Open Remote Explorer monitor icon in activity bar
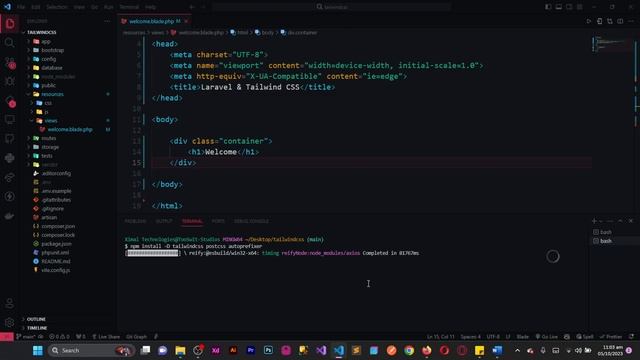The height and width of the screenshot is (360, 640). [x=10, y=120]
